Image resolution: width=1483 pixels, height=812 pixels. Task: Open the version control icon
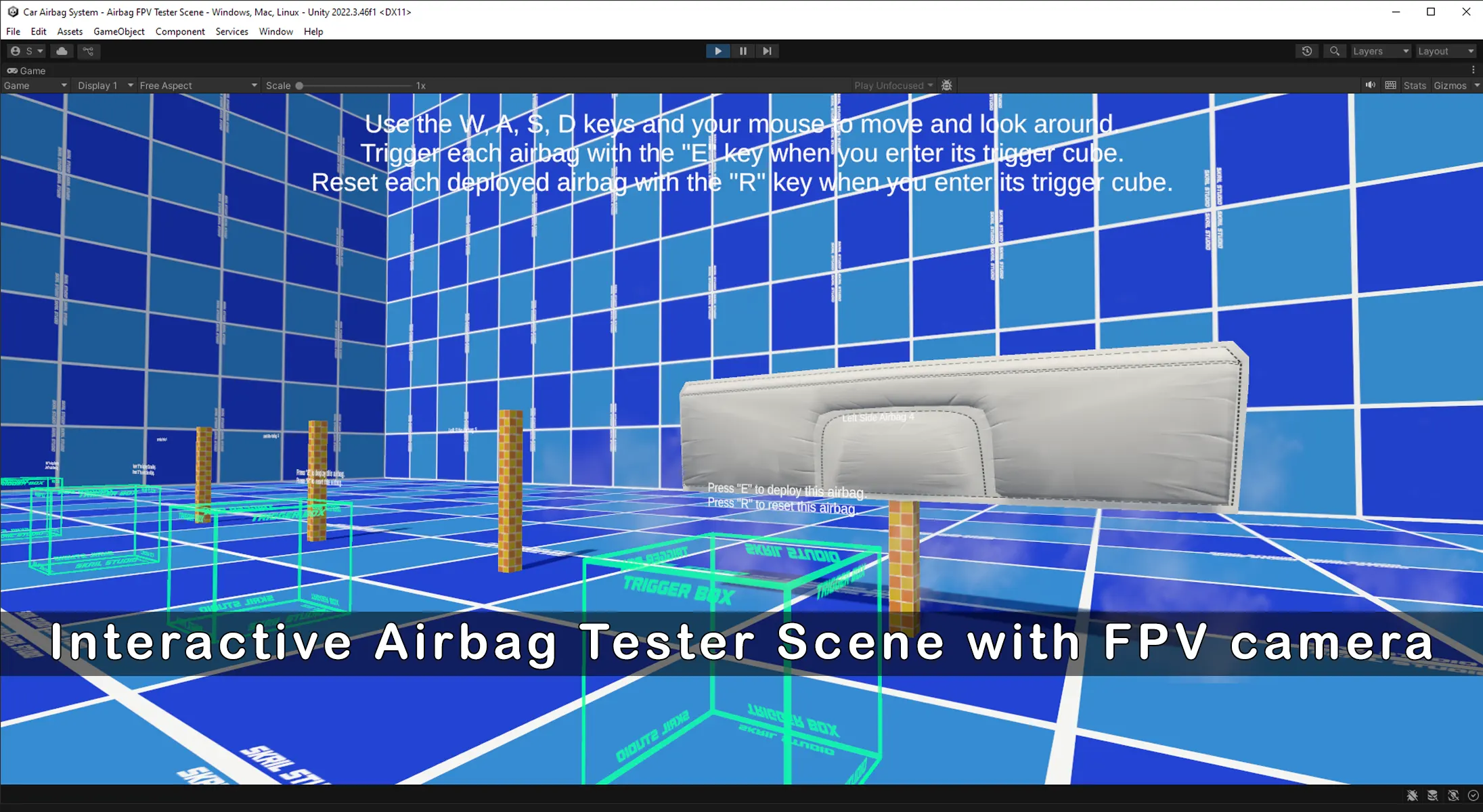pyautogui.click(x=88, y=51)
